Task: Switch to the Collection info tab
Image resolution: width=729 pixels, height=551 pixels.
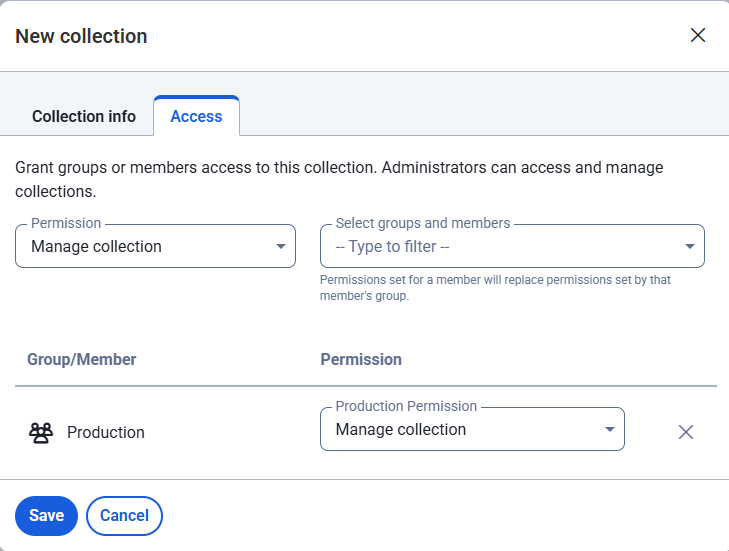Action: tap(84, 116)
